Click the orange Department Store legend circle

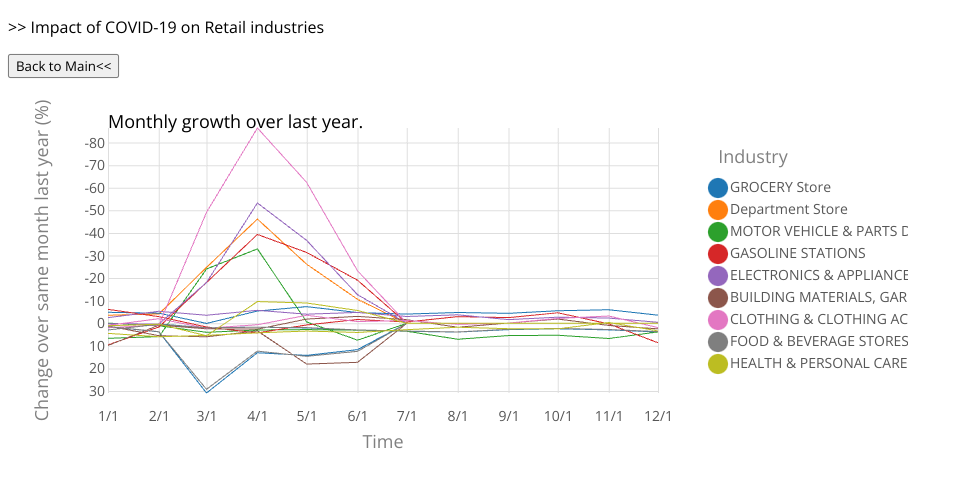(718, 209)
